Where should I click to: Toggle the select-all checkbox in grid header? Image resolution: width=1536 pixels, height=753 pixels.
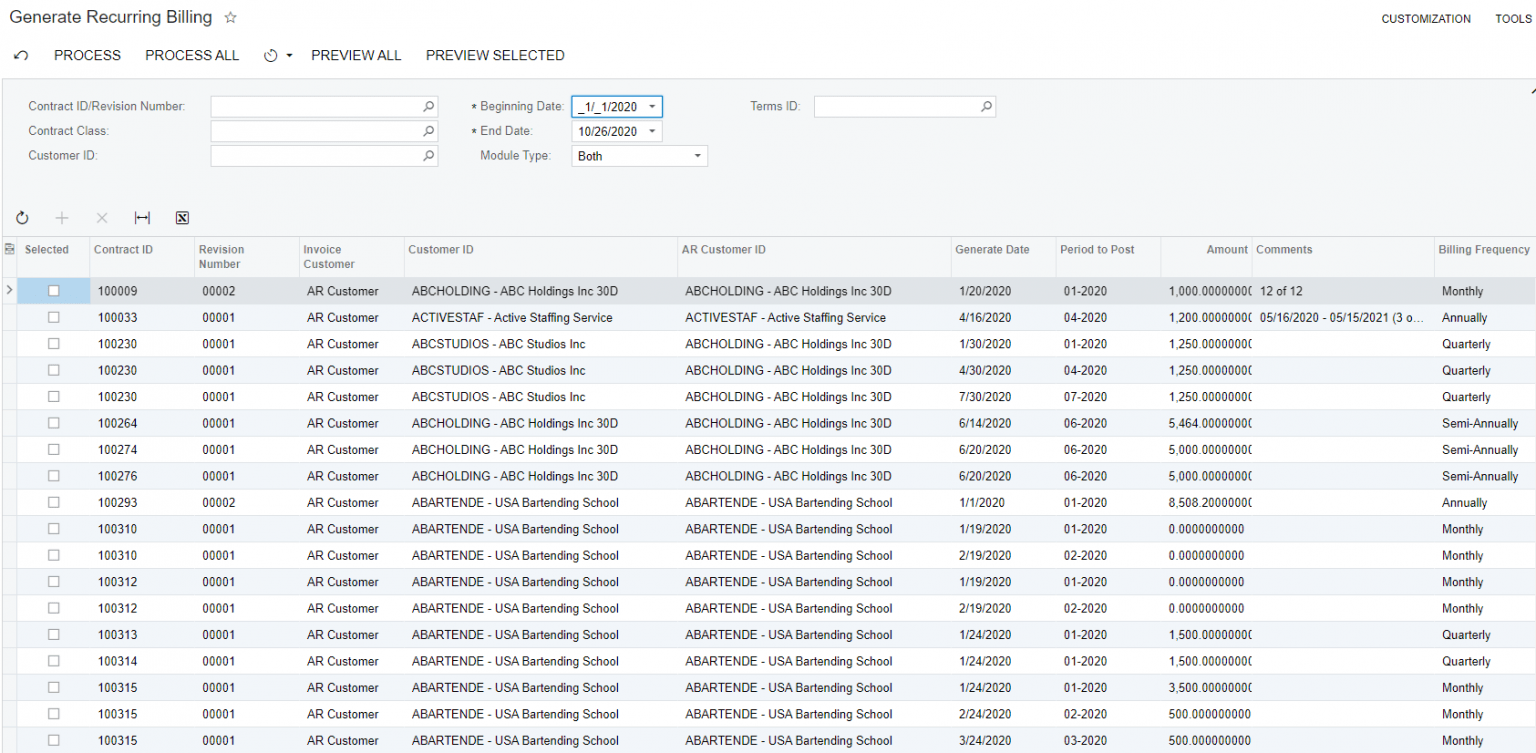coord(9,249)
